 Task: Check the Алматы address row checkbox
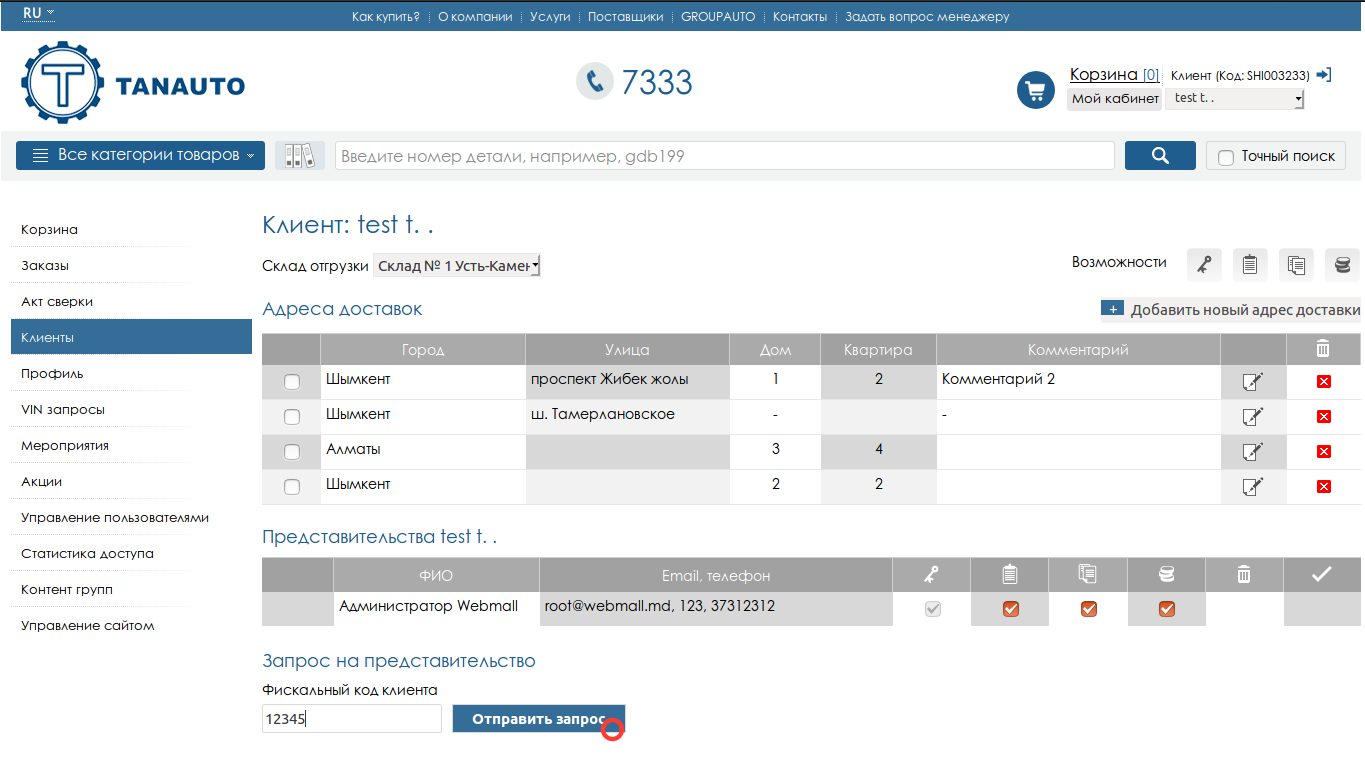point(292,452)
